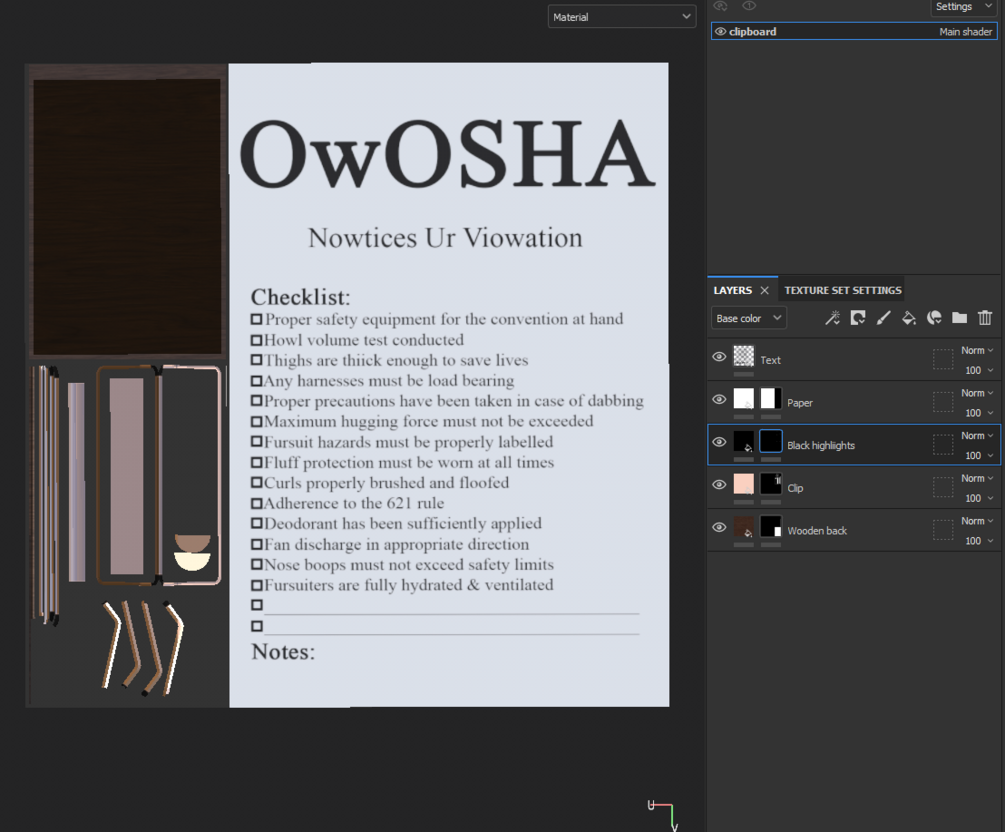This screenshot has width=1005, height=832.
Task: Open blend mode dropdown for Text layer
Action: coord(977,350)
